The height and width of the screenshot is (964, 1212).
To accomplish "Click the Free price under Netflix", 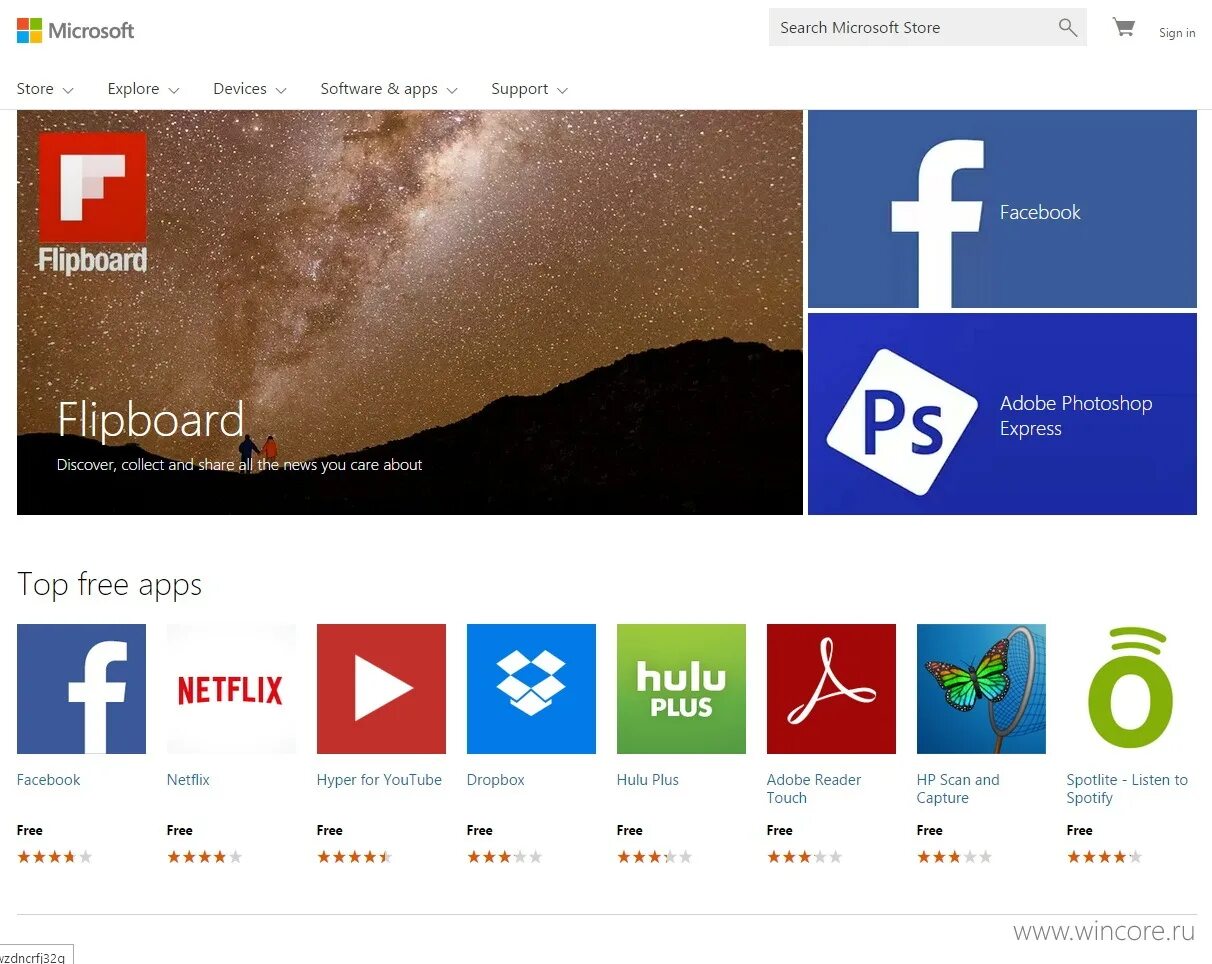I will (180, 830).
